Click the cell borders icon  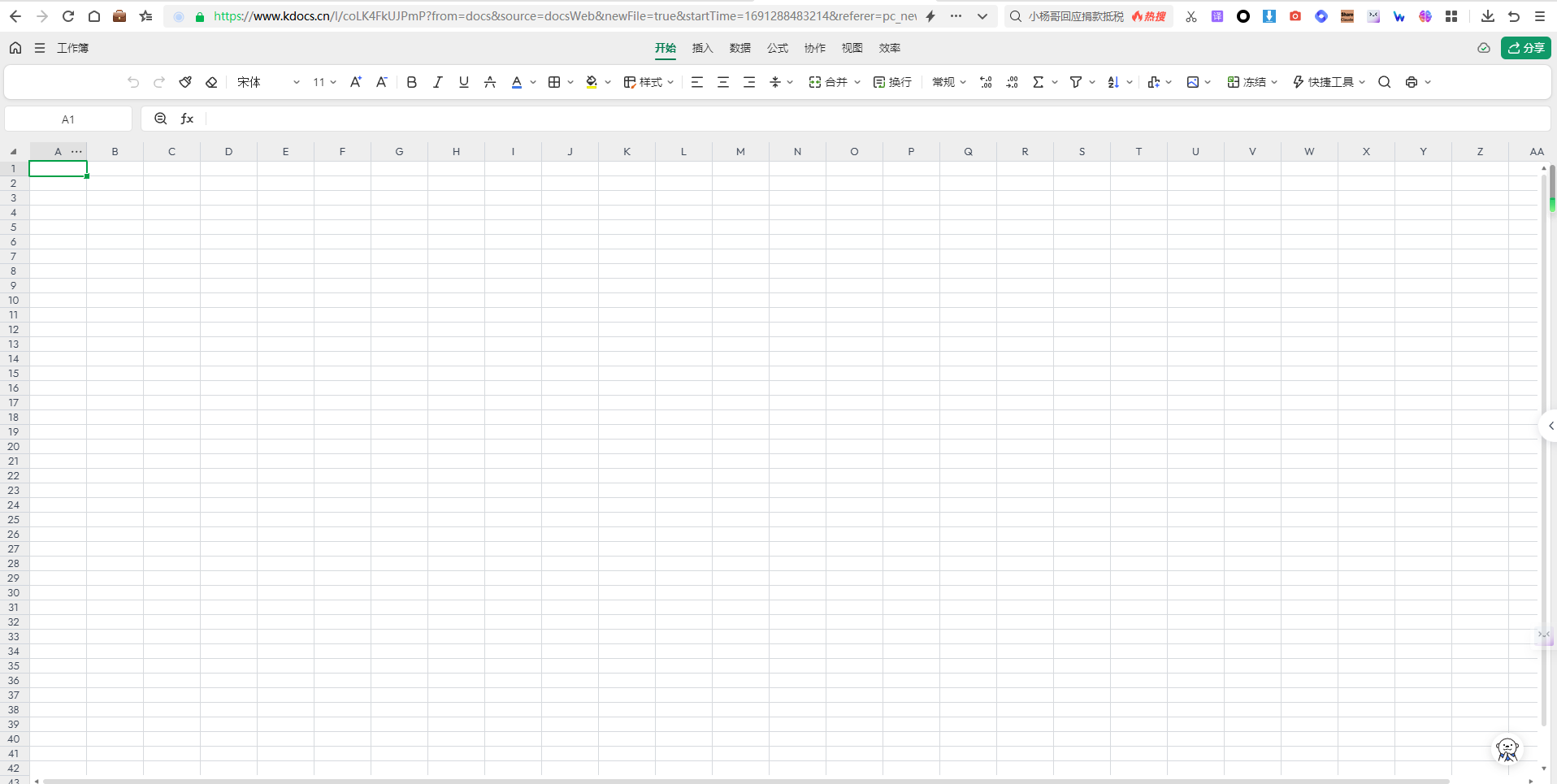(x=554, y=82)
